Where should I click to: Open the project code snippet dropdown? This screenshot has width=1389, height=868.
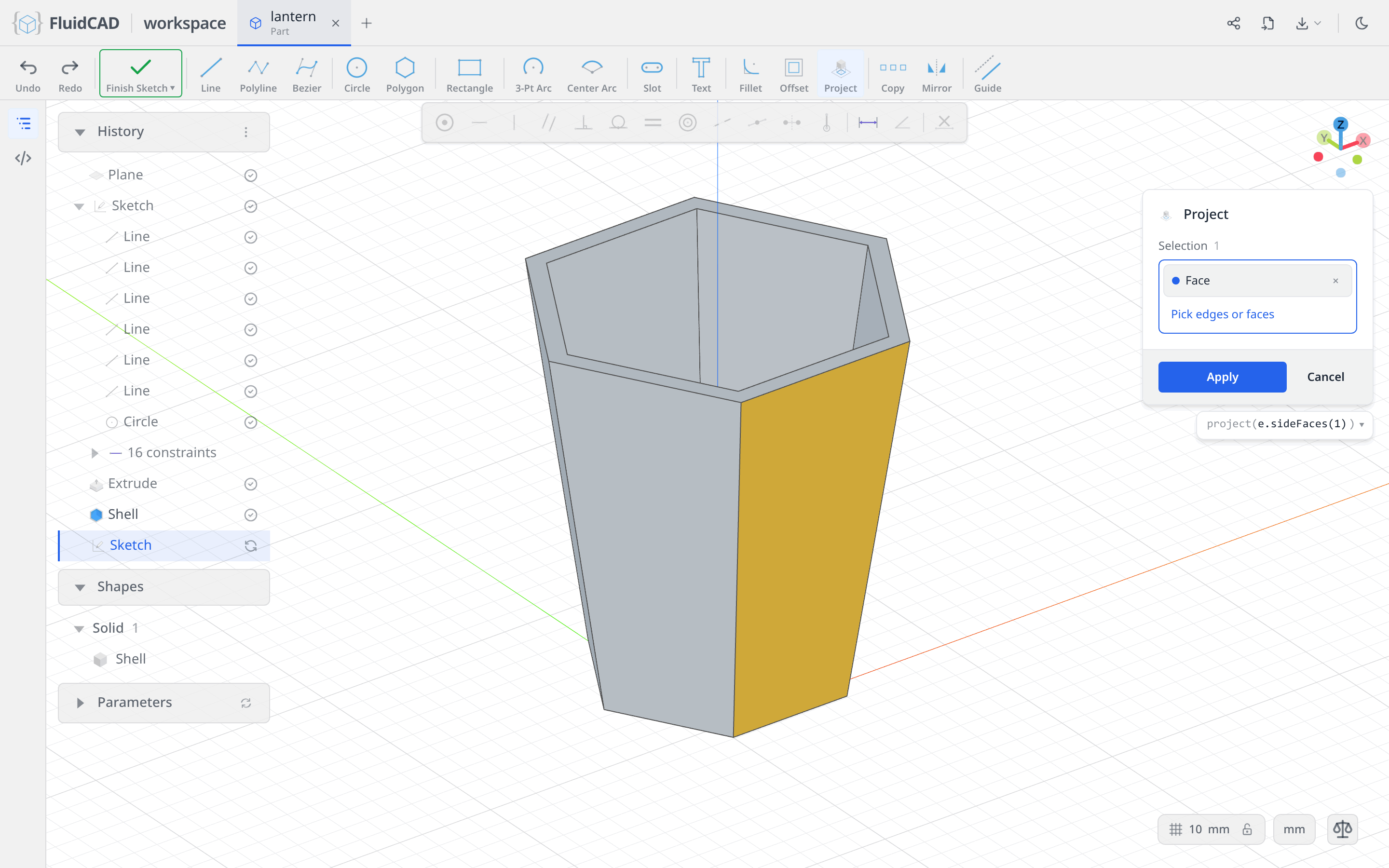pos(1362,424)
